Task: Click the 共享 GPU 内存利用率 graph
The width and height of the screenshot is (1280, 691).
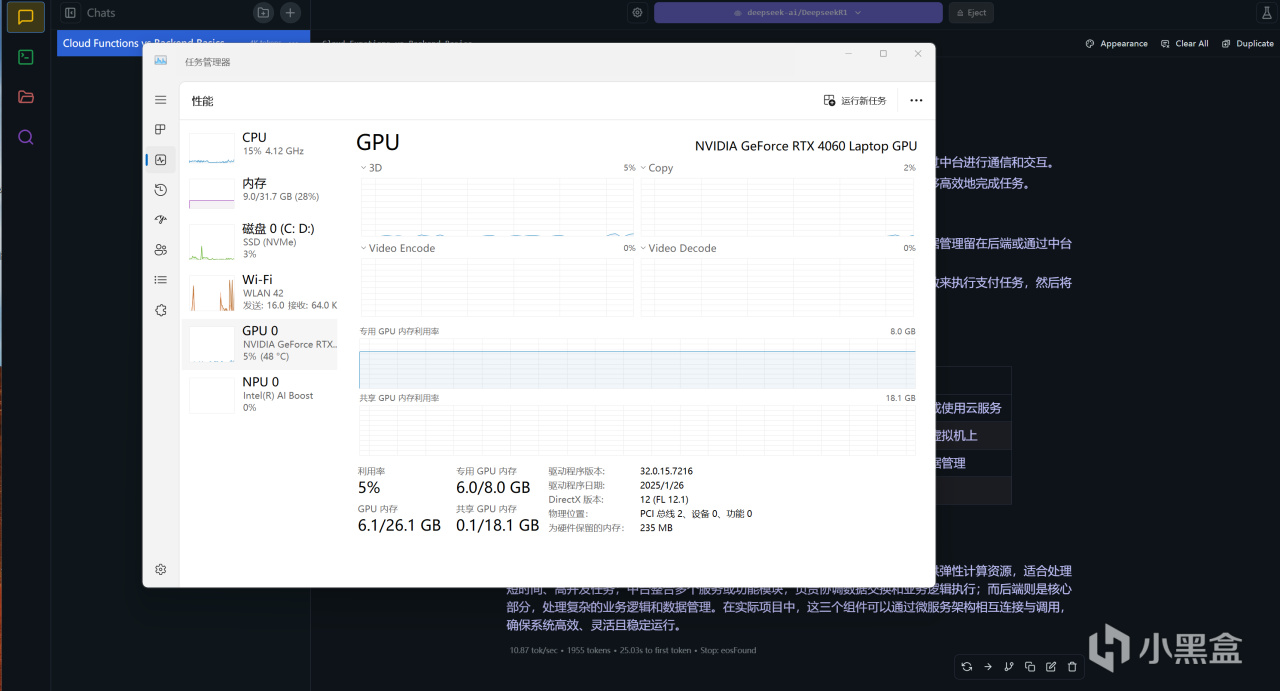Action: click(637, 430)
